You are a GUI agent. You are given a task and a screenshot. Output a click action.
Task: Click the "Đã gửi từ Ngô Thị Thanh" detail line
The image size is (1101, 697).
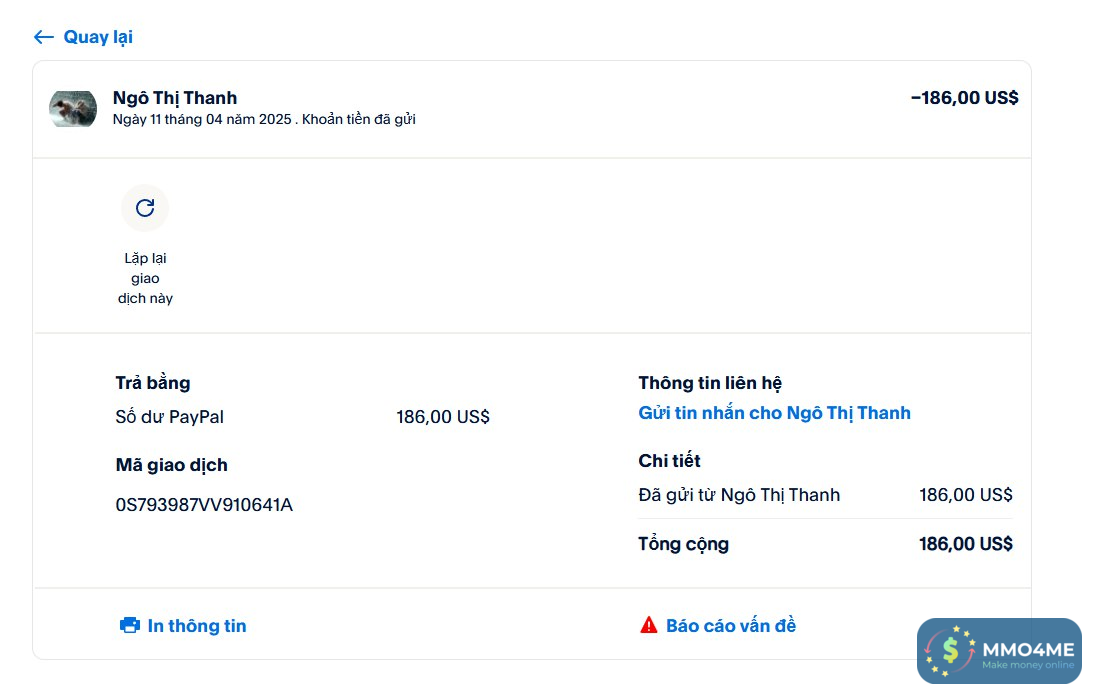tap(739, 495)
